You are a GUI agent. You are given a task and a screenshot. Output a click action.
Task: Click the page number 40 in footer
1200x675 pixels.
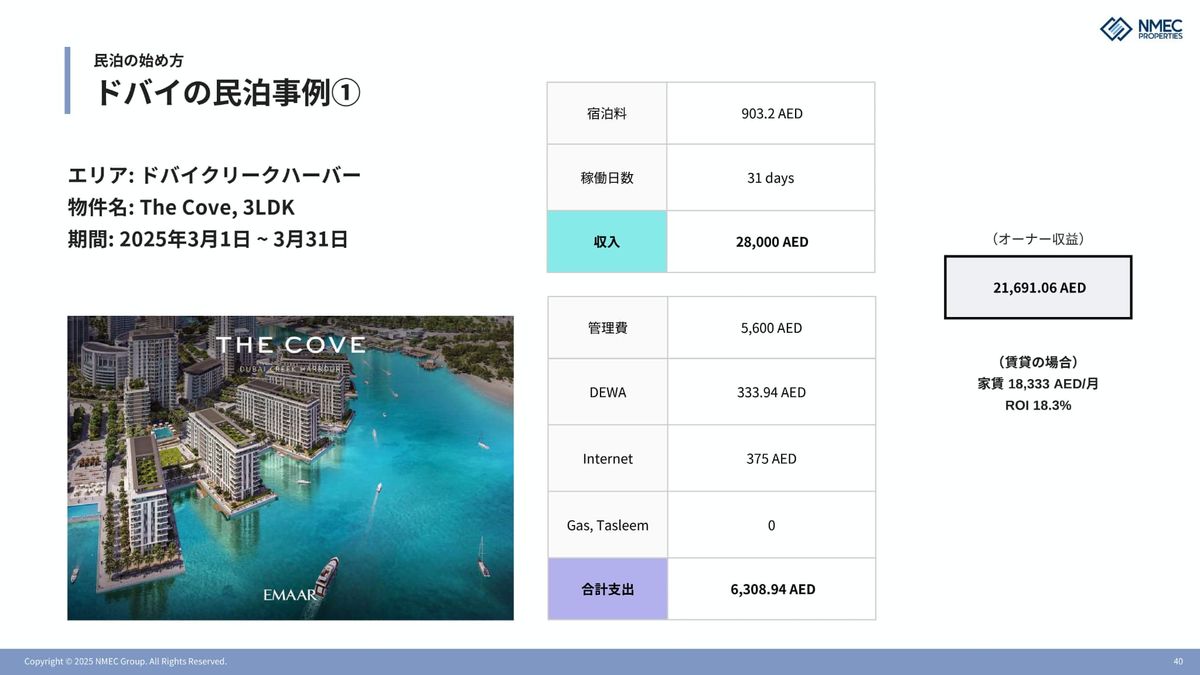tap(1177, 661)
